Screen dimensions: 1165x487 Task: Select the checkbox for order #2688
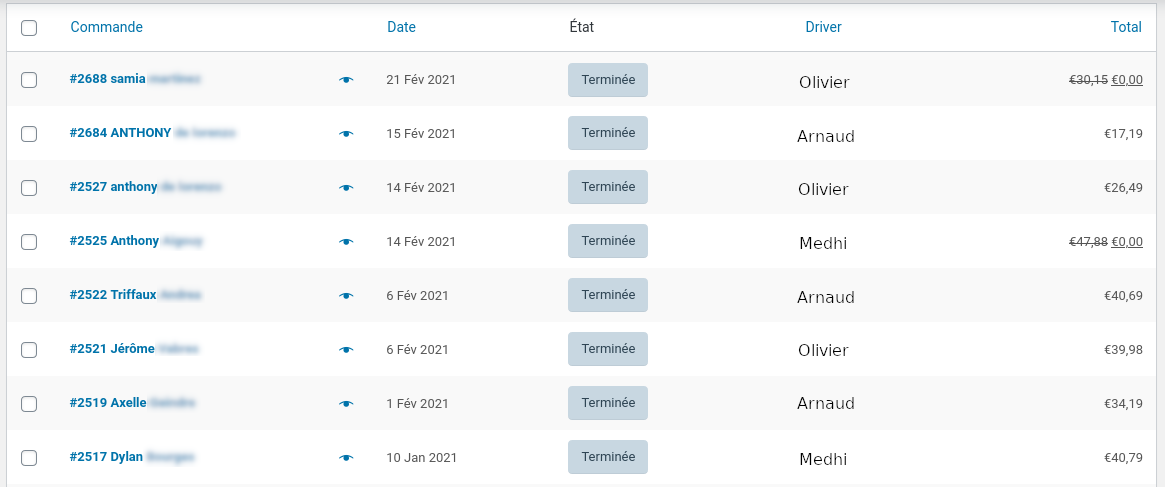pyautogui.click(x=29, y=80)
